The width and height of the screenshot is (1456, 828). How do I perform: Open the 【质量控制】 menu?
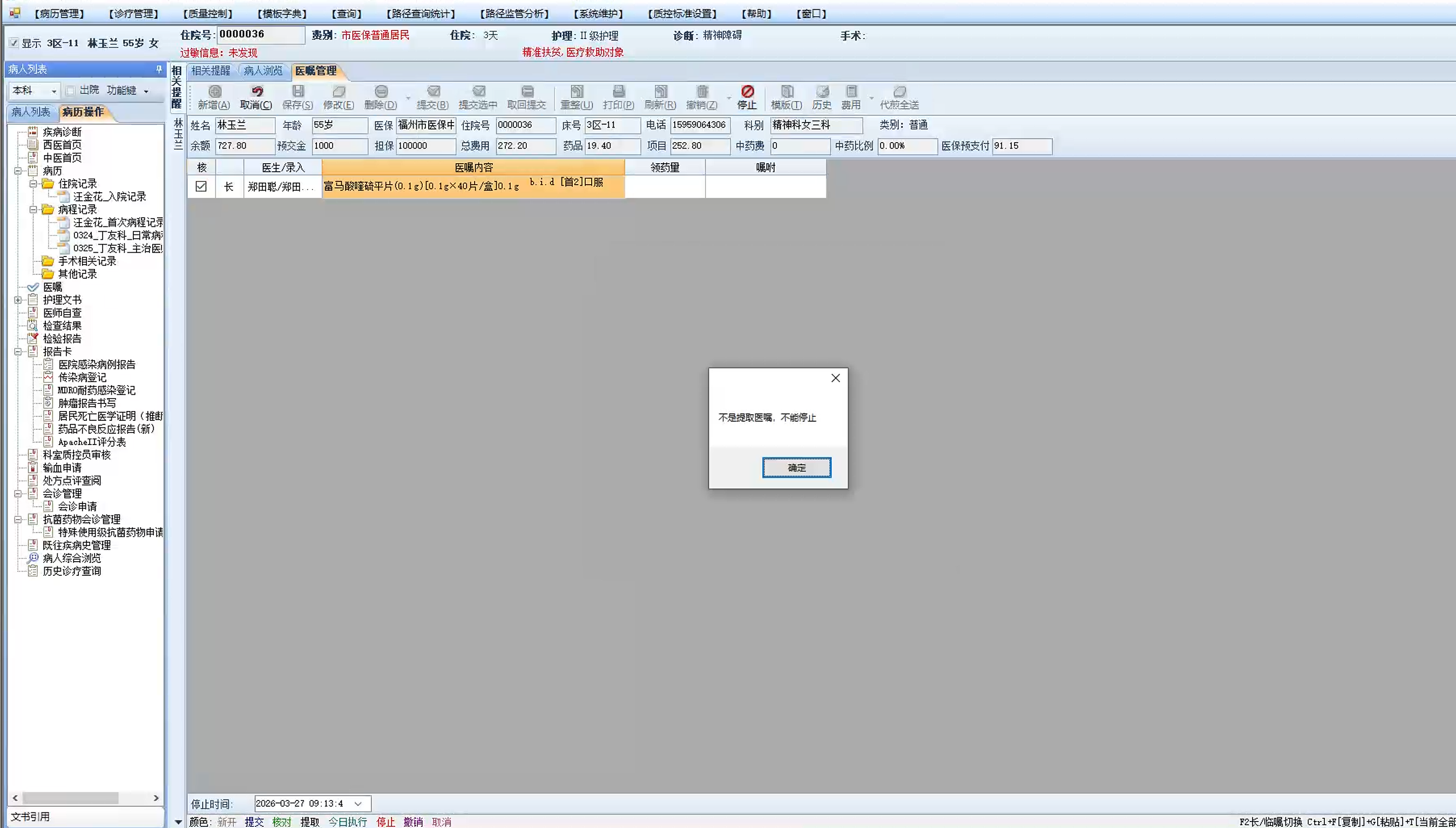pyautogui.click(x=208, y=13)
